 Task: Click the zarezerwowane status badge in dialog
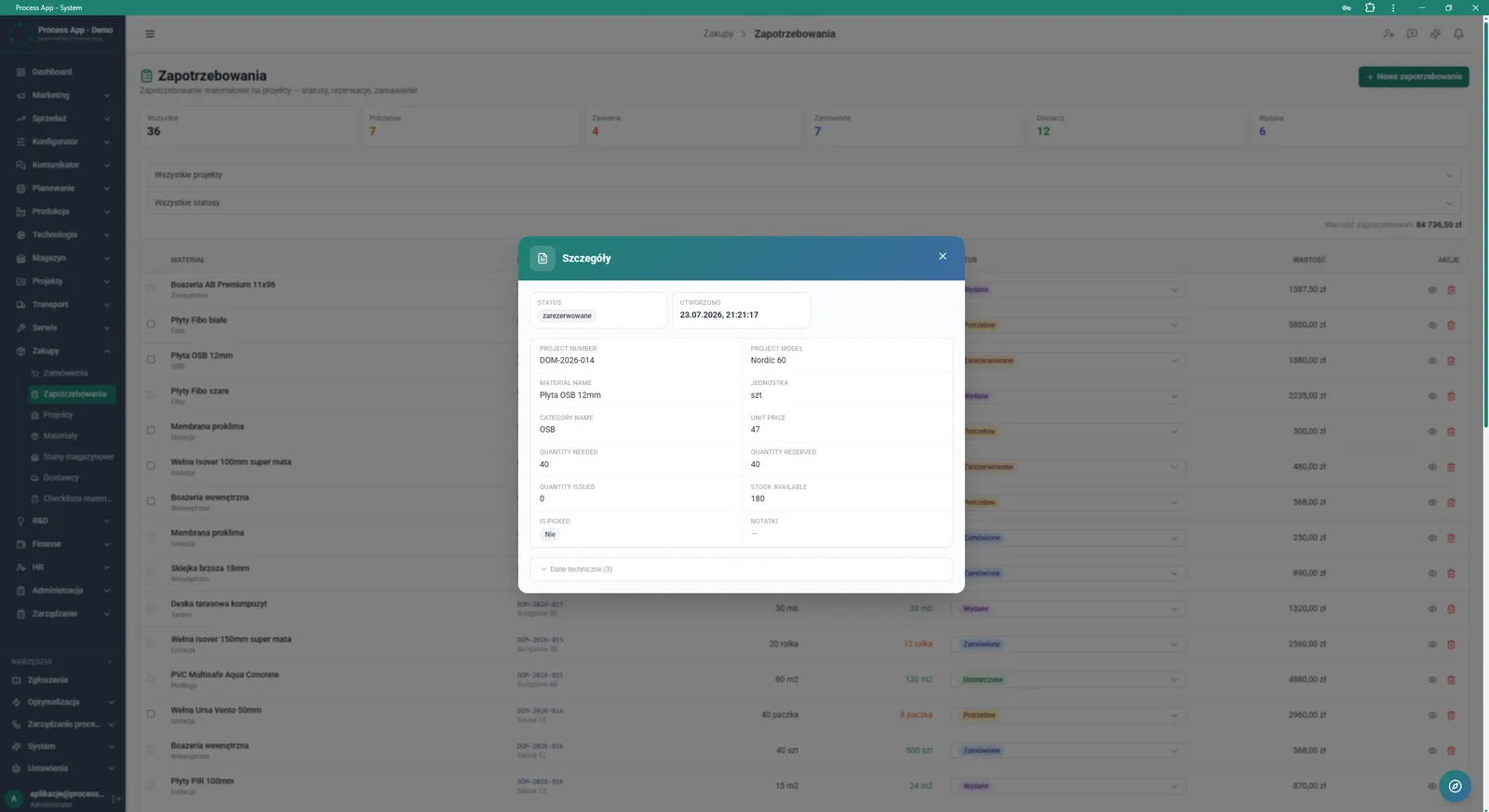click(x=567, y=316)
